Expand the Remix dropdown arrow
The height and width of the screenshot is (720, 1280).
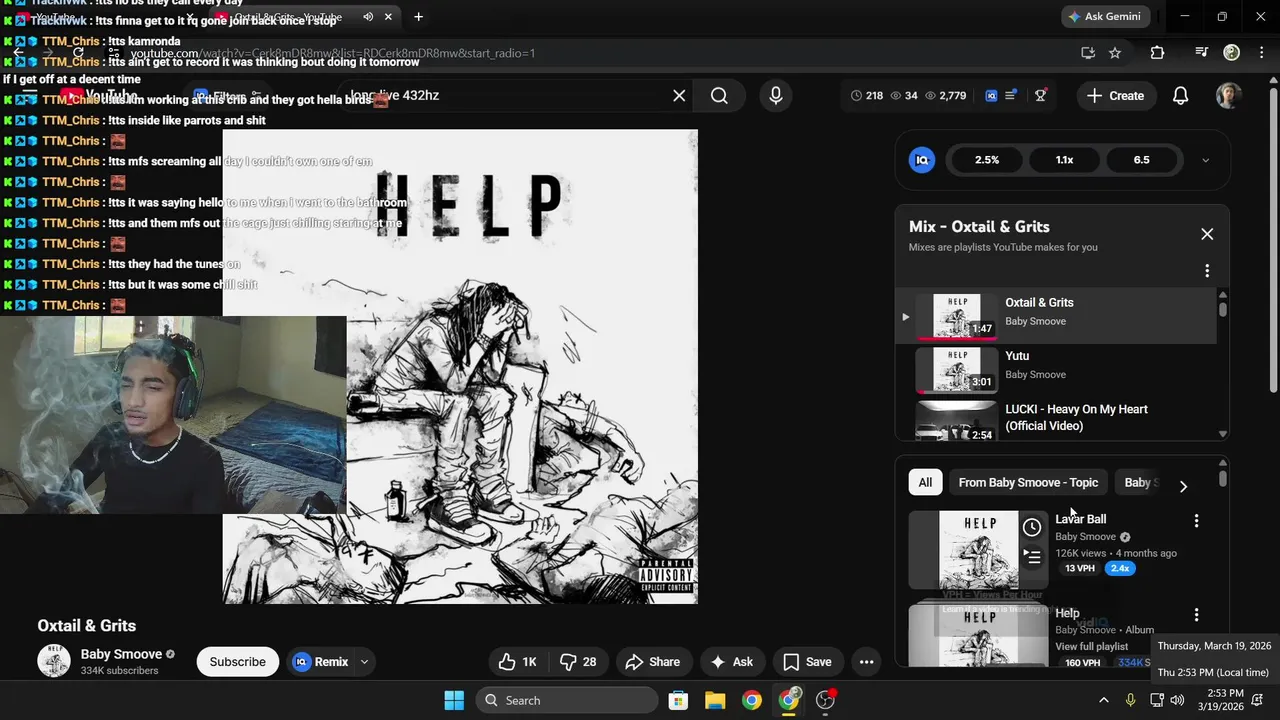coord(364,662)
